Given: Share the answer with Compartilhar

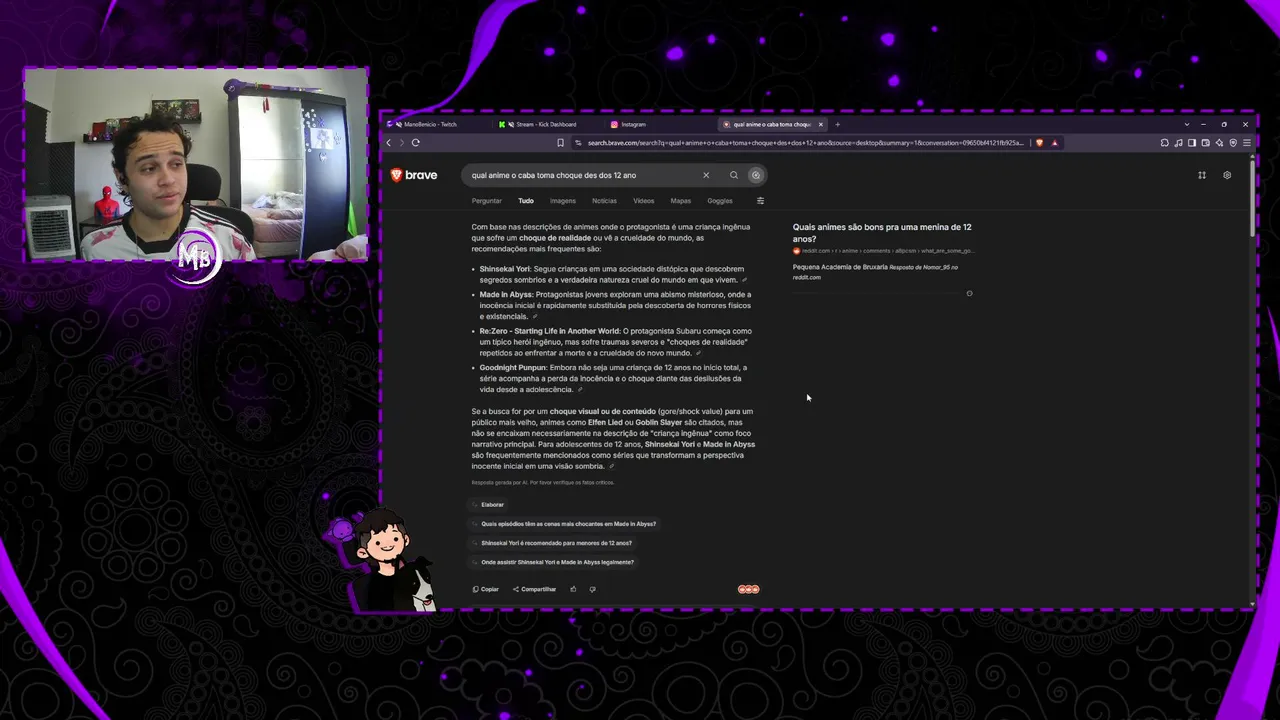Looking at the screenshot, I should pos(534,589).
